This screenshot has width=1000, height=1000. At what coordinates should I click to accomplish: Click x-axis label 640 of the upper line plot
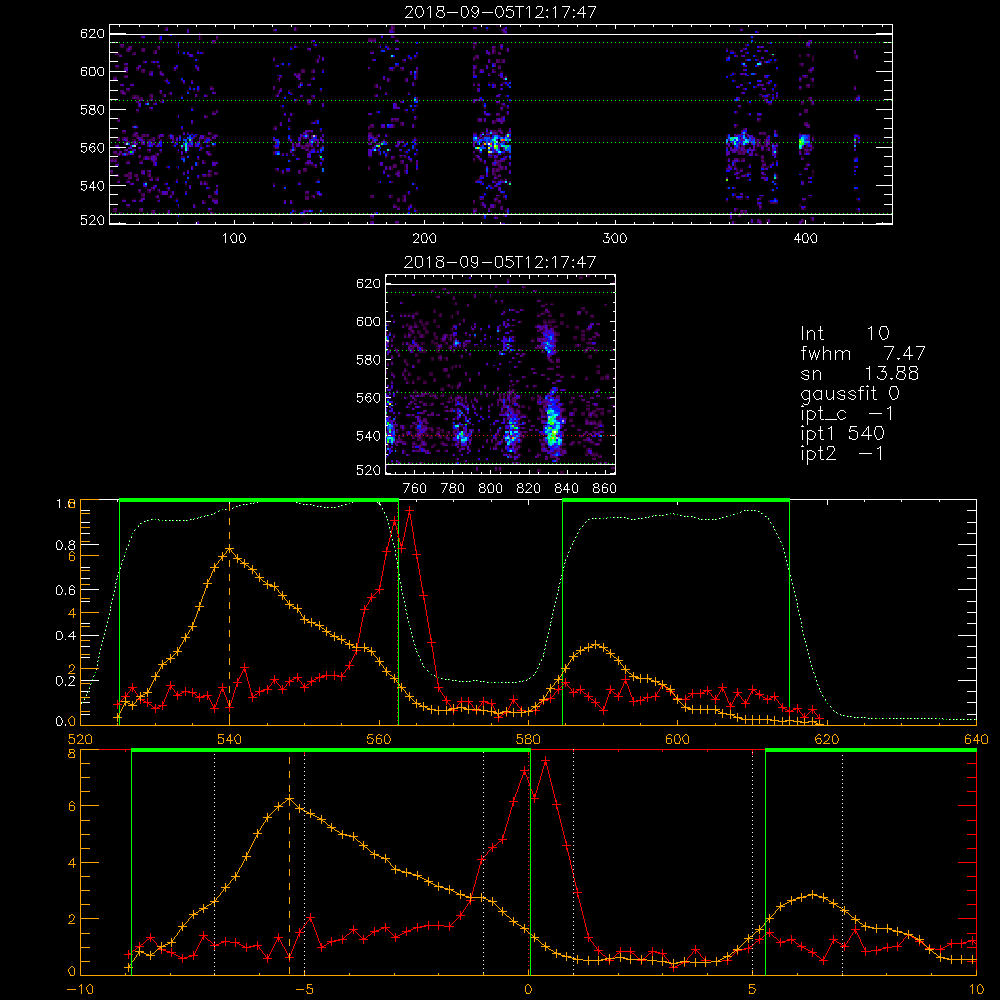(976, 739)
